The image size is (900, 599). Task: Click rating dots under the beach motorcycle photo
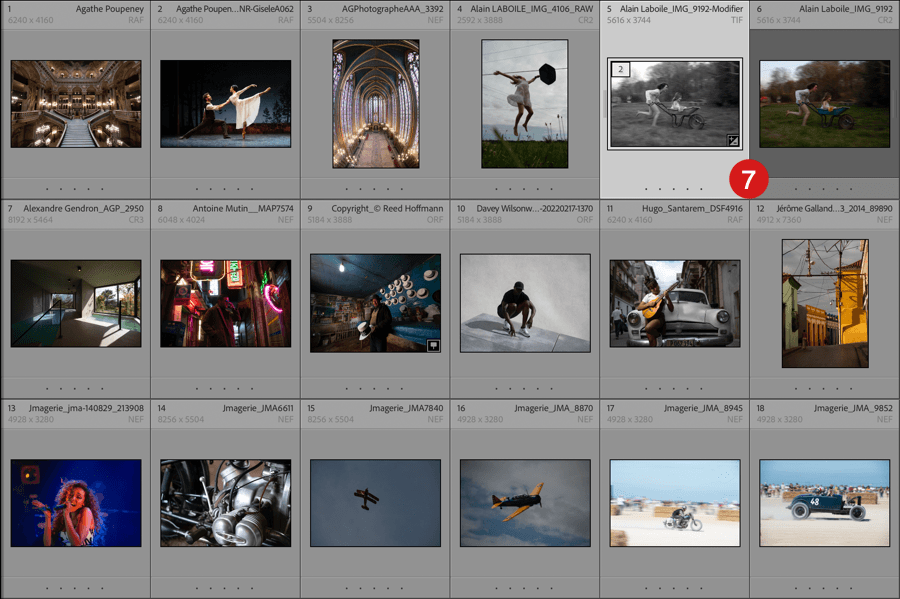(675, 587)
